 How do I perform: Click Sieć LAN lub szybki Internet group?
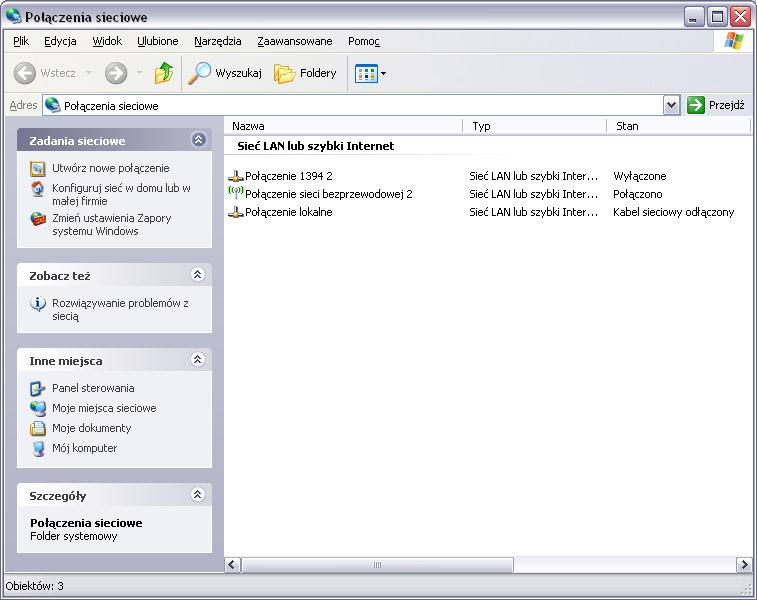point(316,146)
